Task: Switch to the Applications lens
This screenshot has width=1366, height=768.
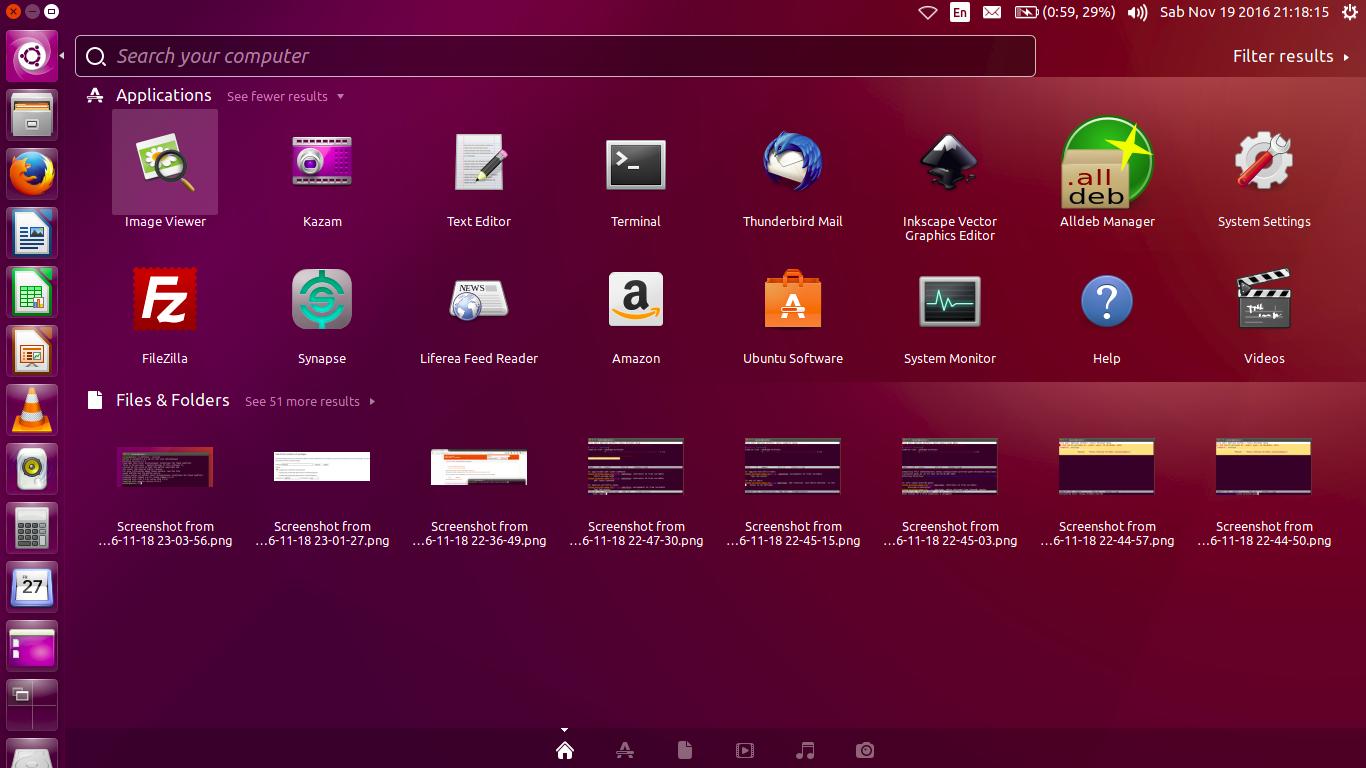Action: pyautogui.click(x=625, y=750)
